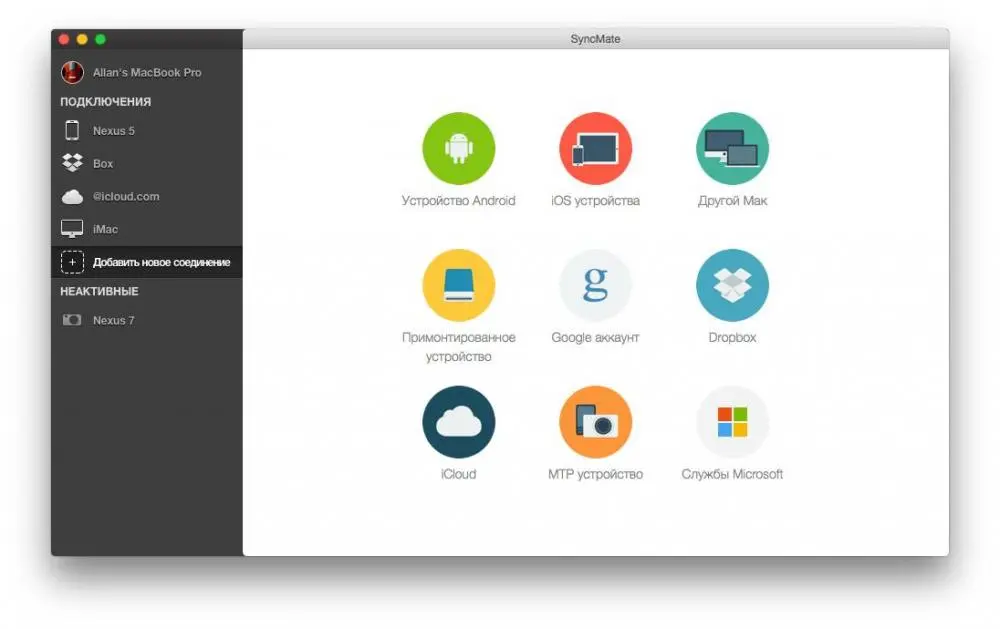
Task: Click the Nexus 5 phone icon in sidebar
Action: click(72, 130)
